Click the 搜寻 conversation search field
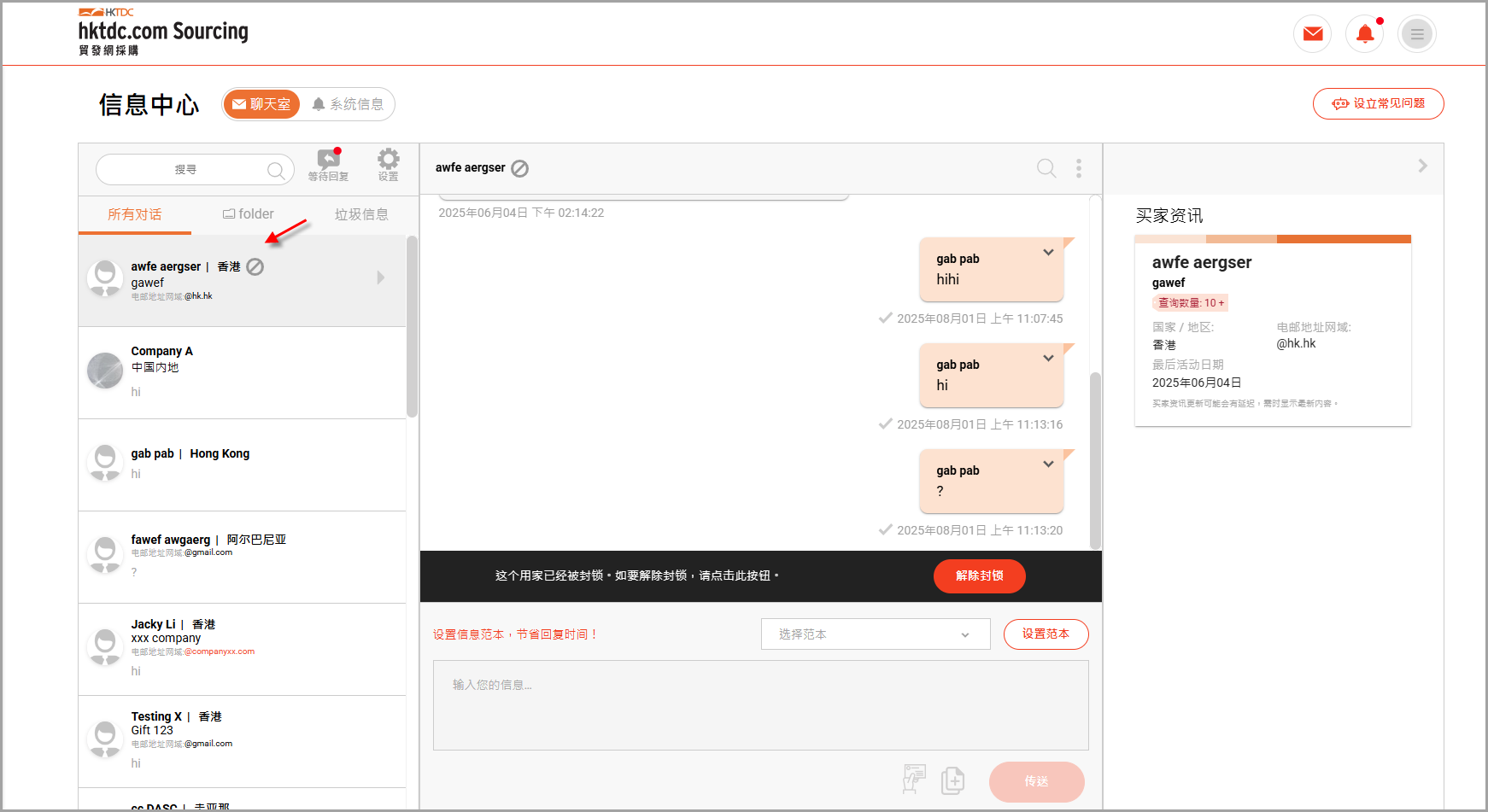The height and width of the screenshot is (812, 1488). pos(195,170)
